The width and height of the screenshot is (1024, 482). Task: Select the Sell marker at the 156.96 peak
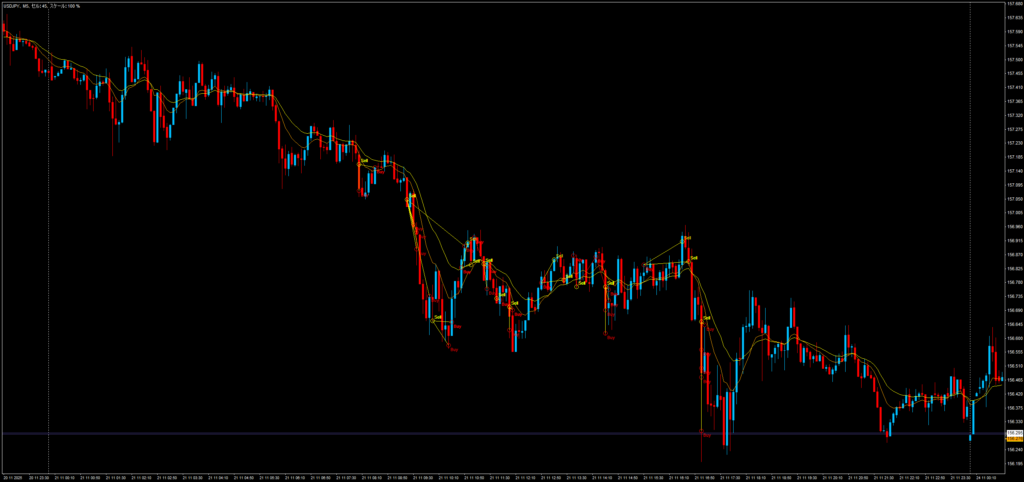click(x=687, y=238)
